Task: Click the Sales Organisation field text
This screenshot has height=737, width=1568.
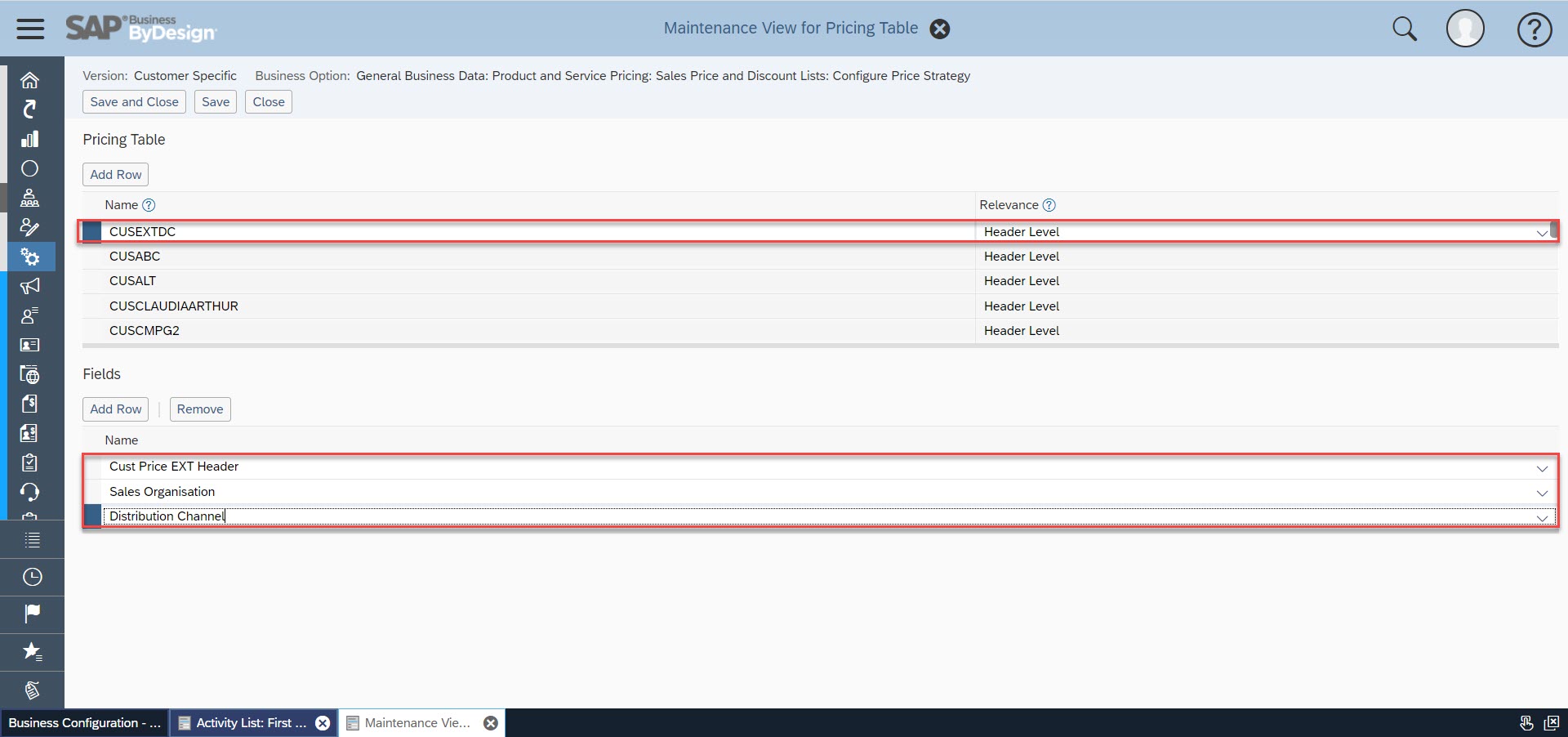Action: point(163,492)
